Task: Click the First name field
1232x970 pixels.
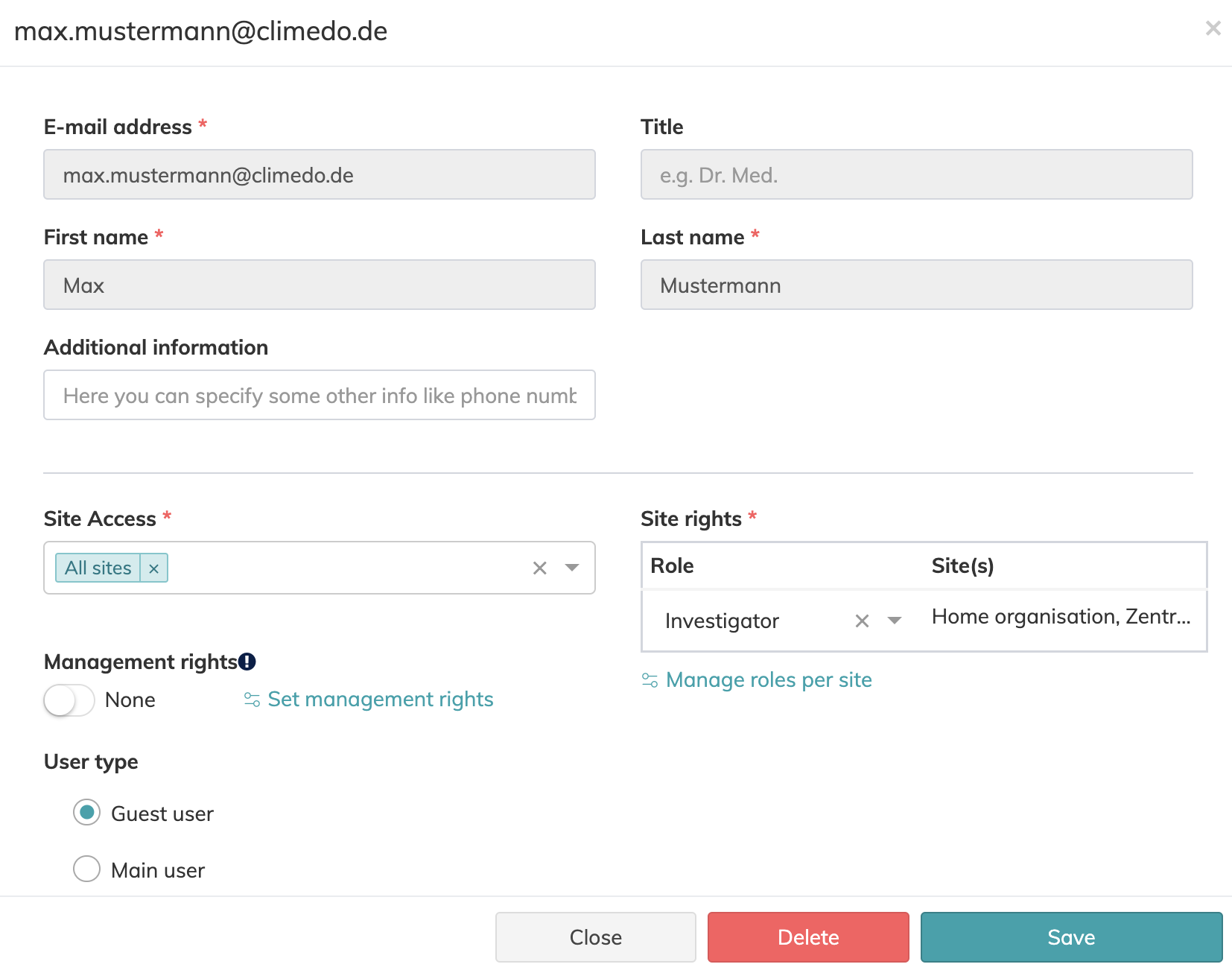Action: coord(319,285)
